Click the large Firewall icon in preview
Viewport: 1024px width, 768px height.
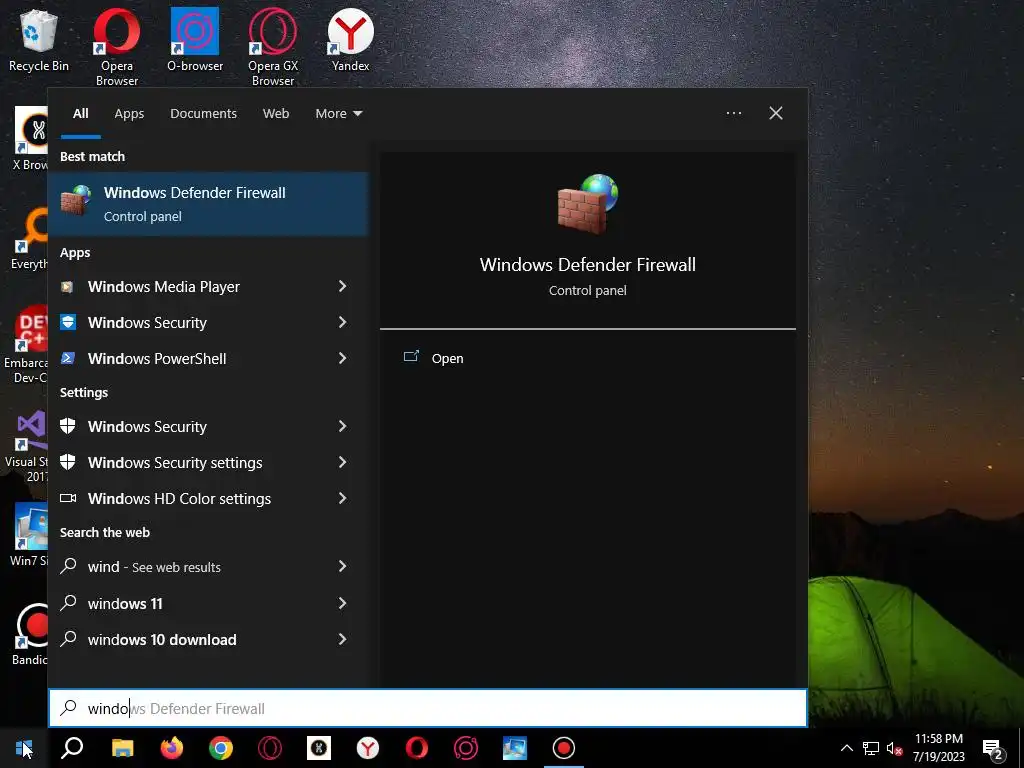click(587, 204)
